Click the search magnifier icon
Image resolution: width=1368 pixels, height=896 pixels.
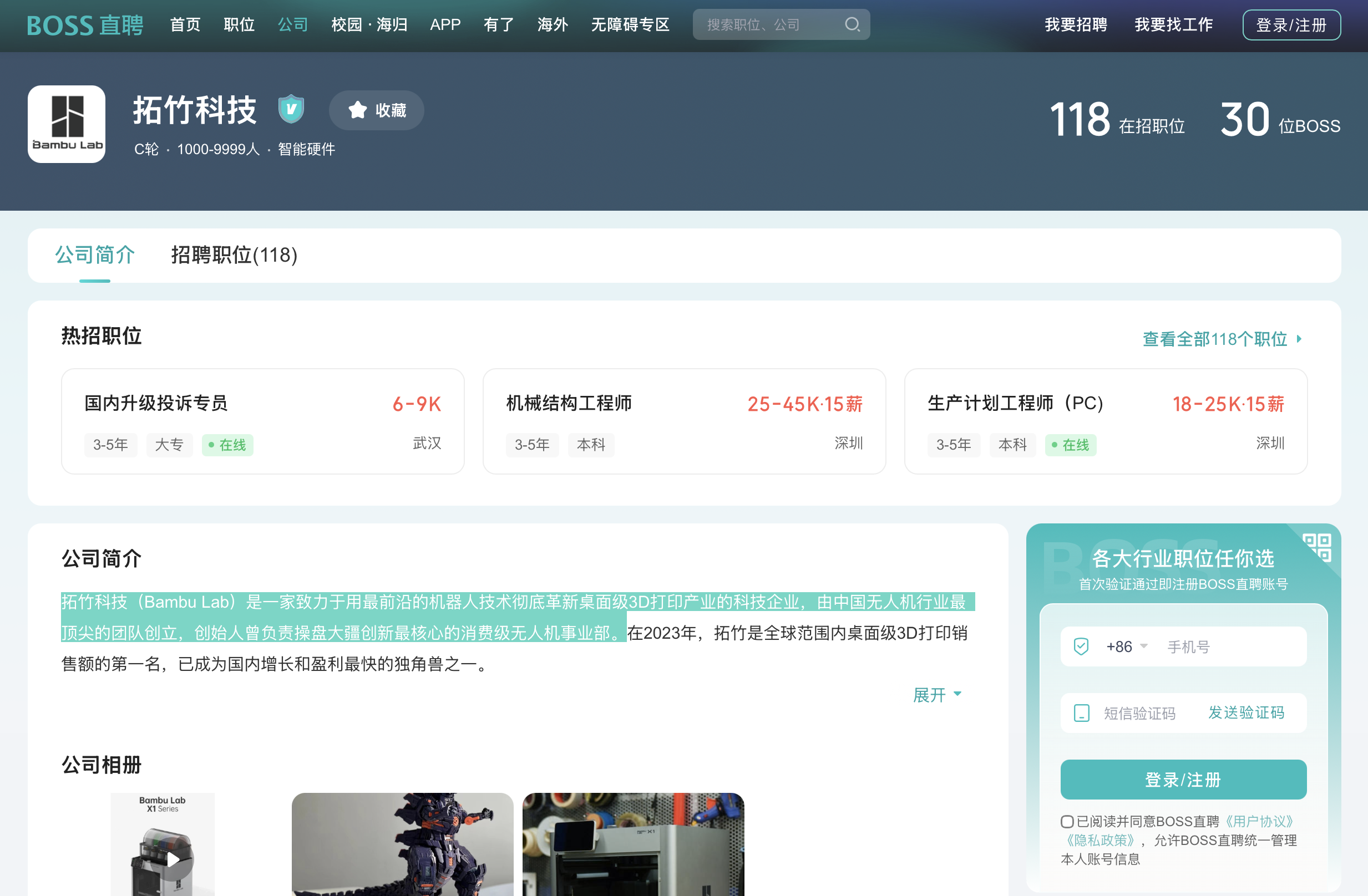(853, 24)
